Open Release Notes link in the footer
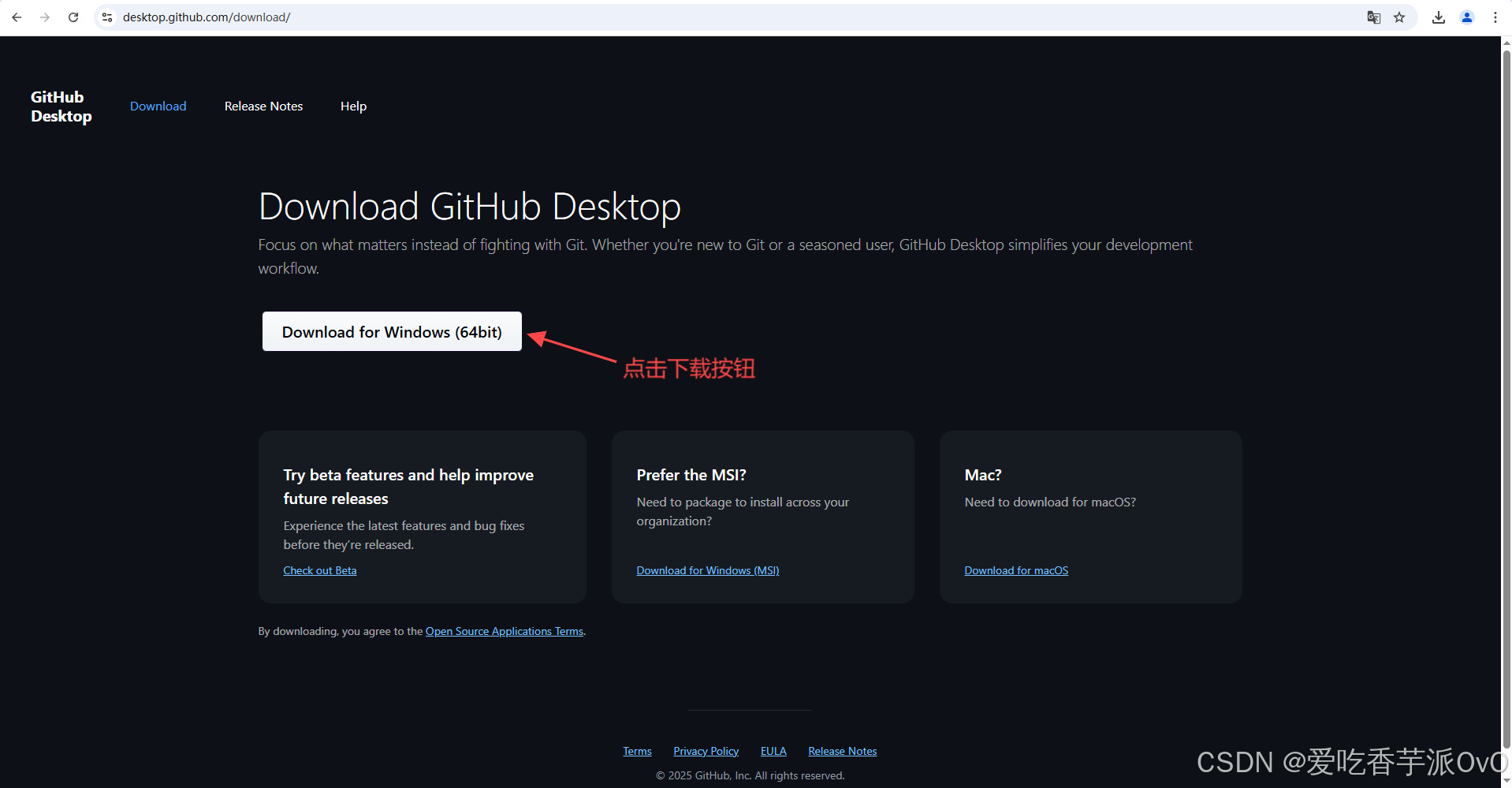The image size is (1512, 788). pyautogui.click(x=842, y=751)
